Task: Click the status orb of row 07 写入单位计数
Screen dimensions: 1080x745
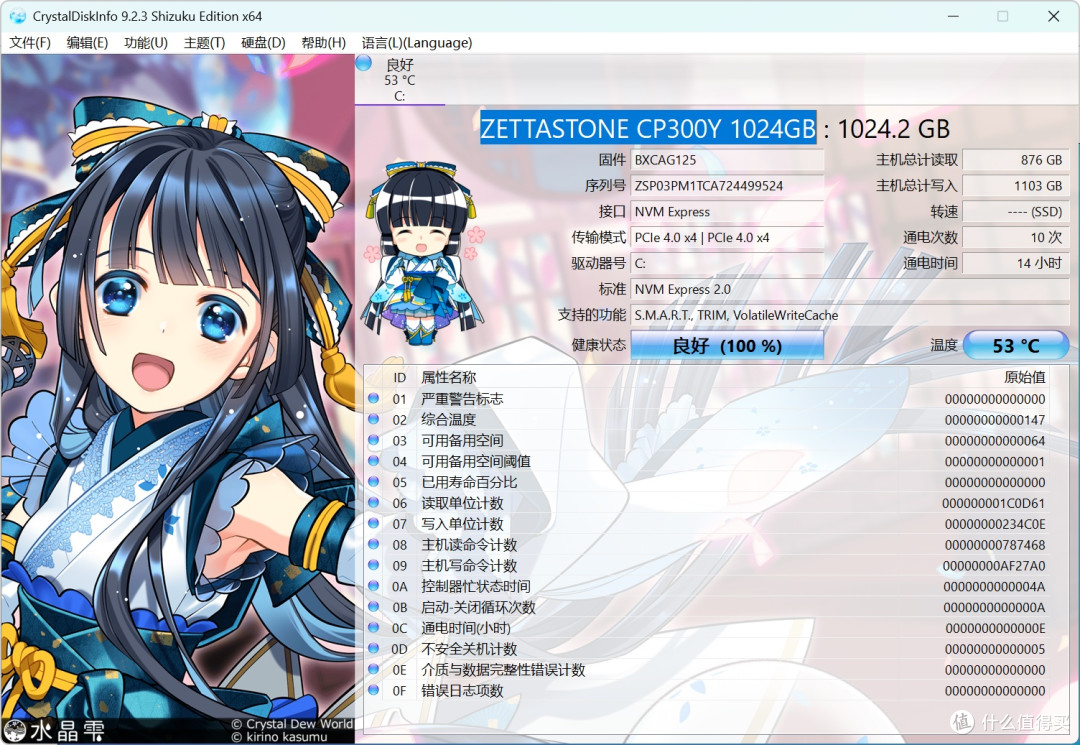Action: pos(374,523)
